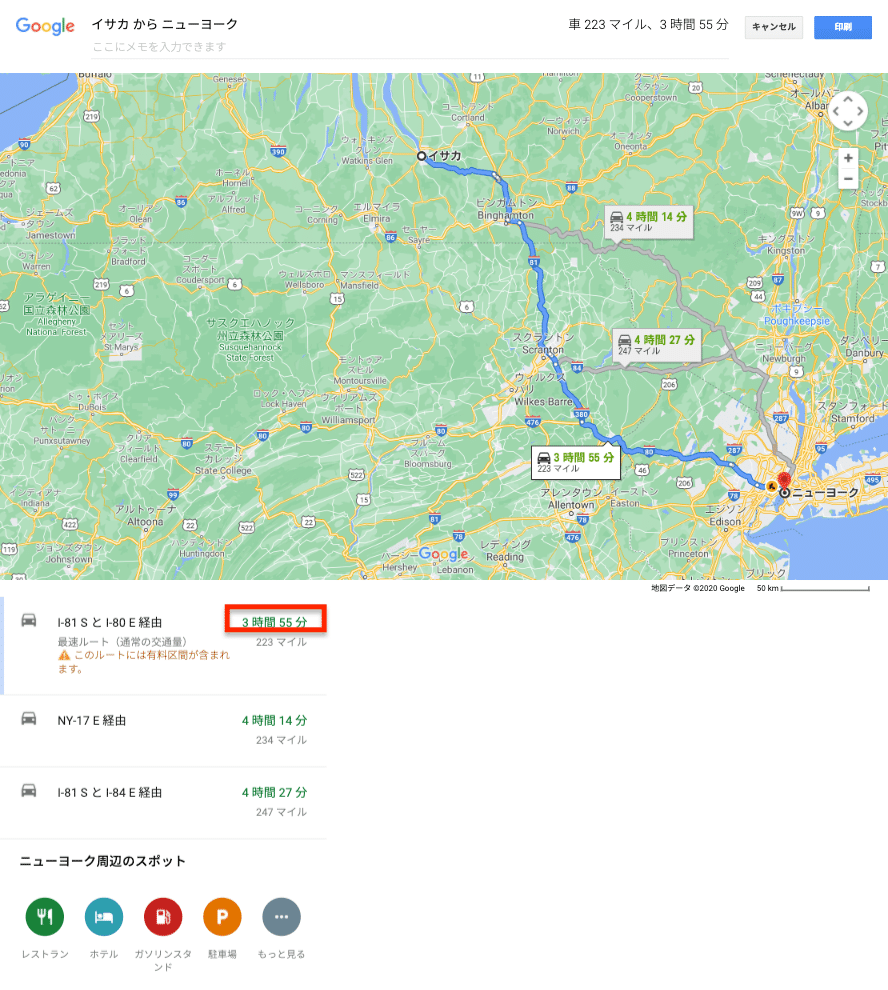The image size is (888, 990).
Task: Click the map pan compass control
Action: point(848,111)
